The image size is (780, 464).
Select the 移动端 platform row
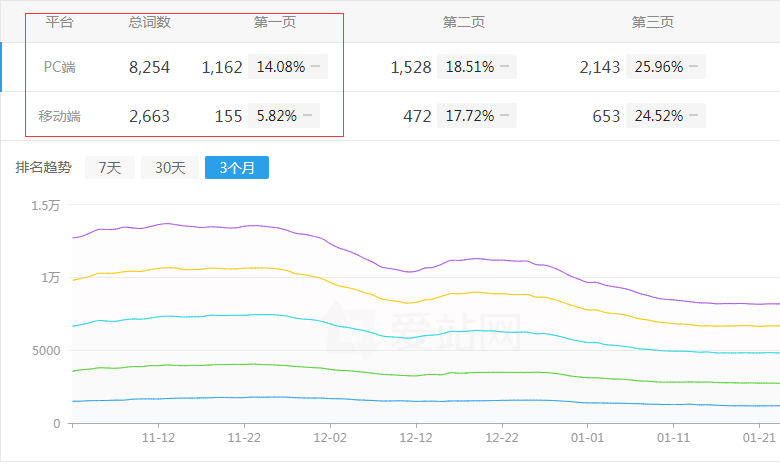pyautogui.click(x=59, y=116)
